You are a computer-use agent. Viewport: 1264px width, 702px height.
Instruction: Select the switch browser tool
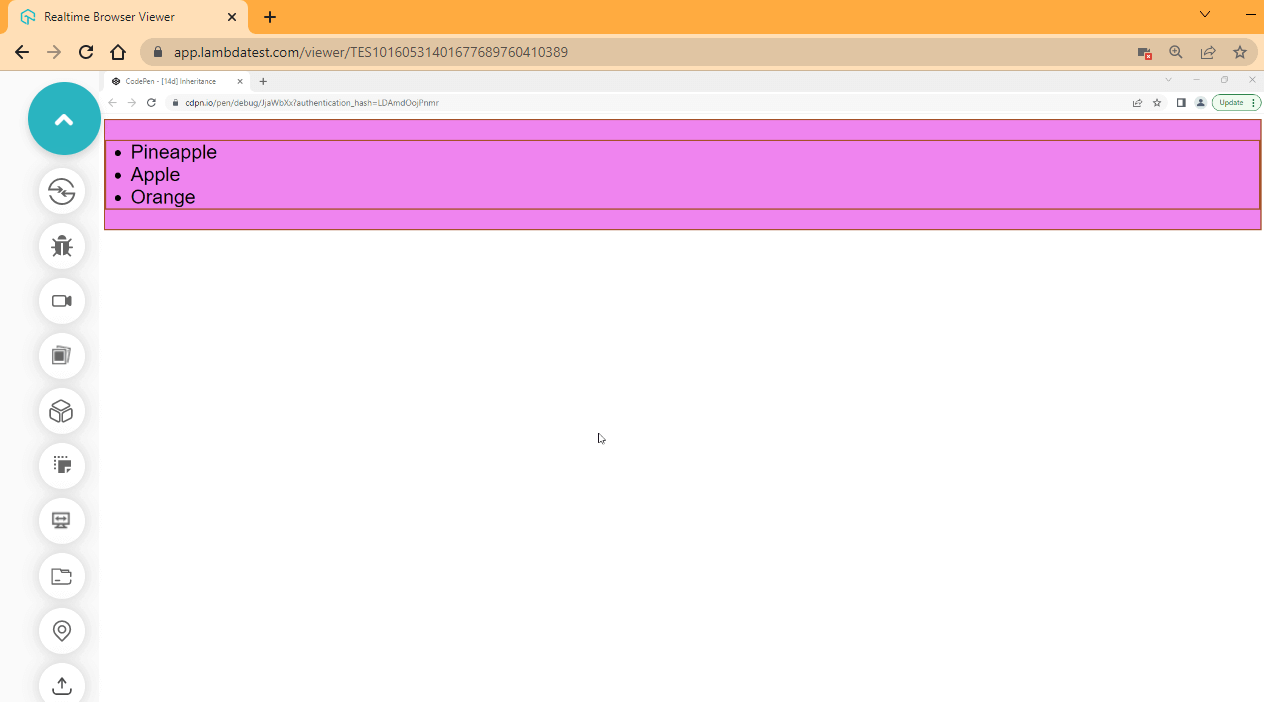[62, 192]
